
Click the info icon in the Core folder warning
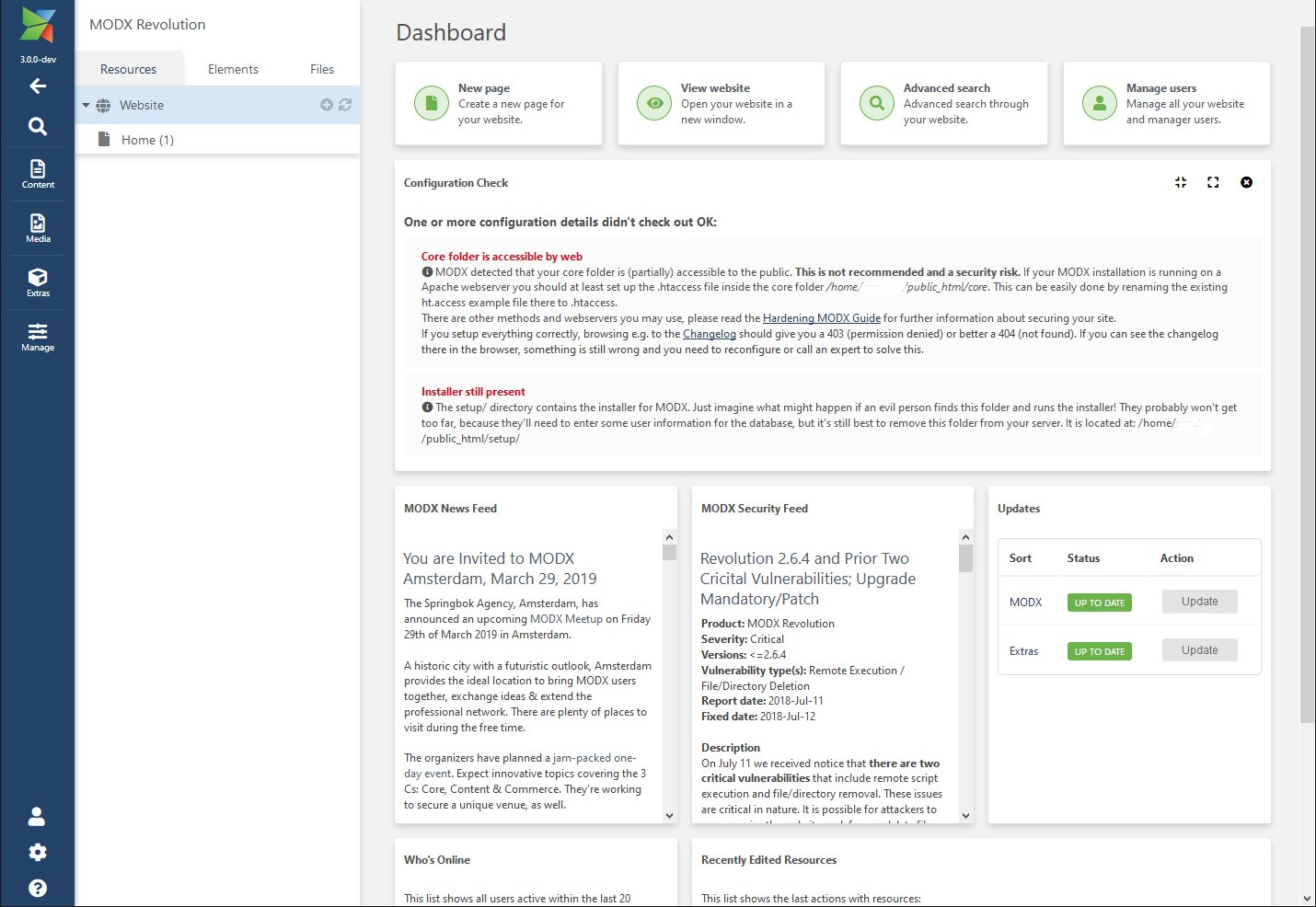click(427, 272)
